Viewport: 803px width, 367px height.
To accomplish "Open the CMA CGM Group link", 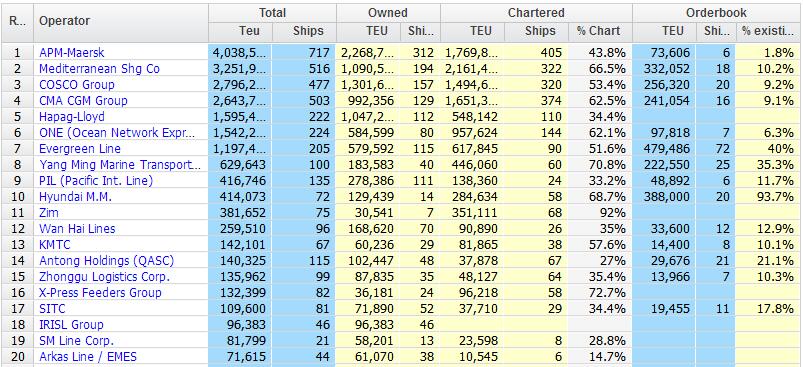I will pos(83,100).
